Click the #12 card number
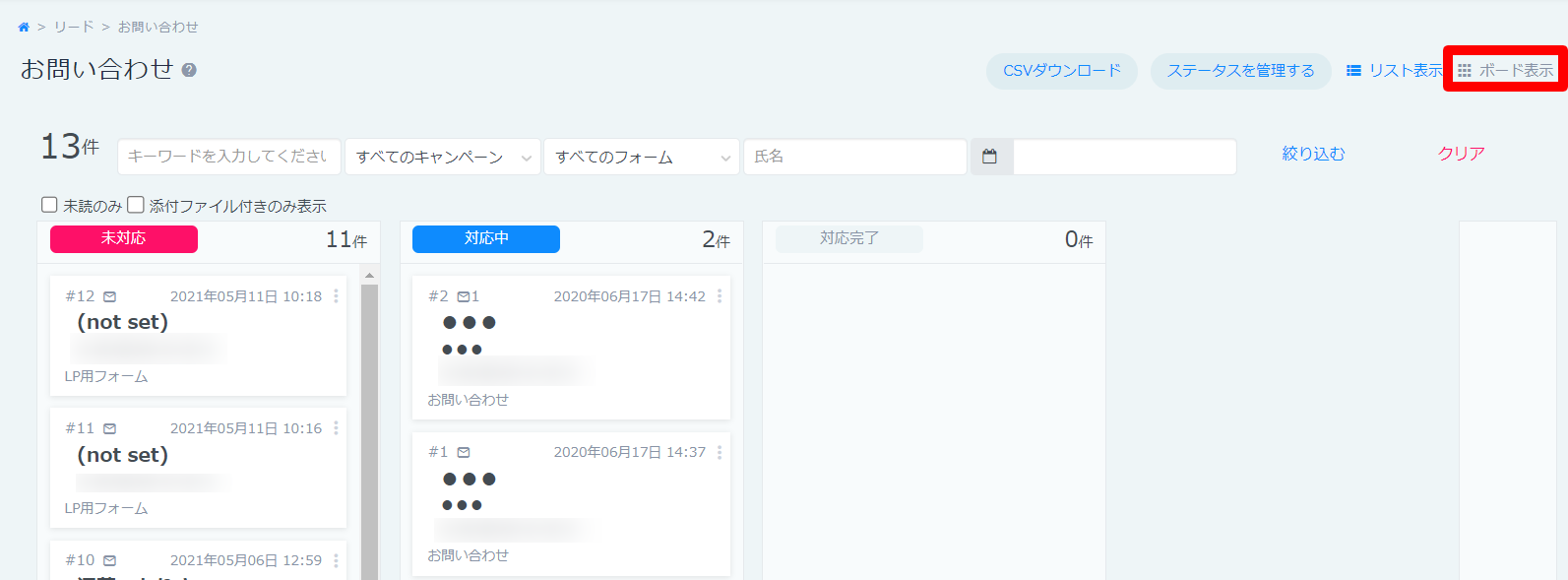The width and height of the screenshot is (1568, 580). tap(81, 296)
